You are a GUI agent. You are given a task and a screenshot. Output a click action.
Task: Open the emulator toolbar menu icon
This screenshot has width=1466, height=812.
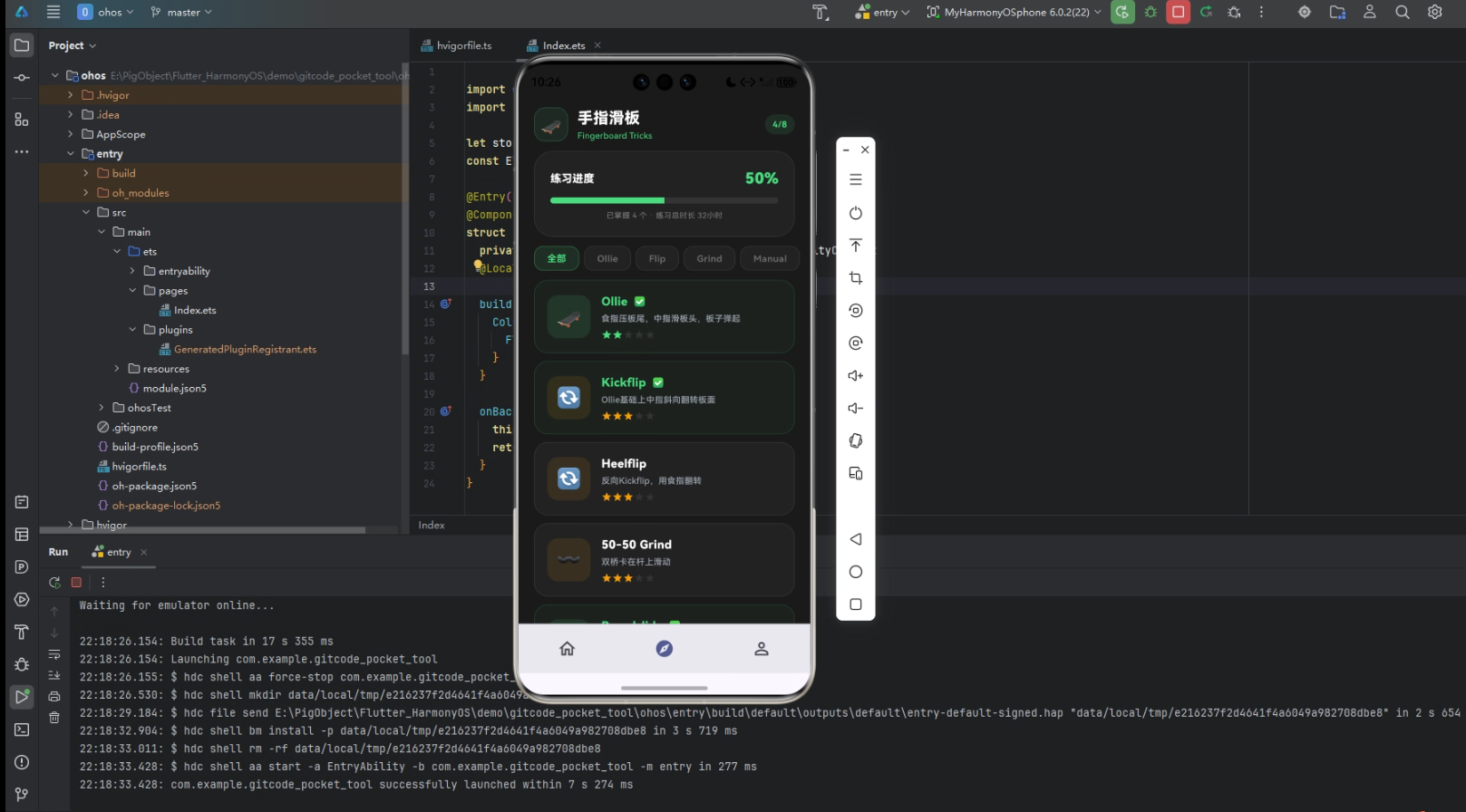click(x=855, y=179)
